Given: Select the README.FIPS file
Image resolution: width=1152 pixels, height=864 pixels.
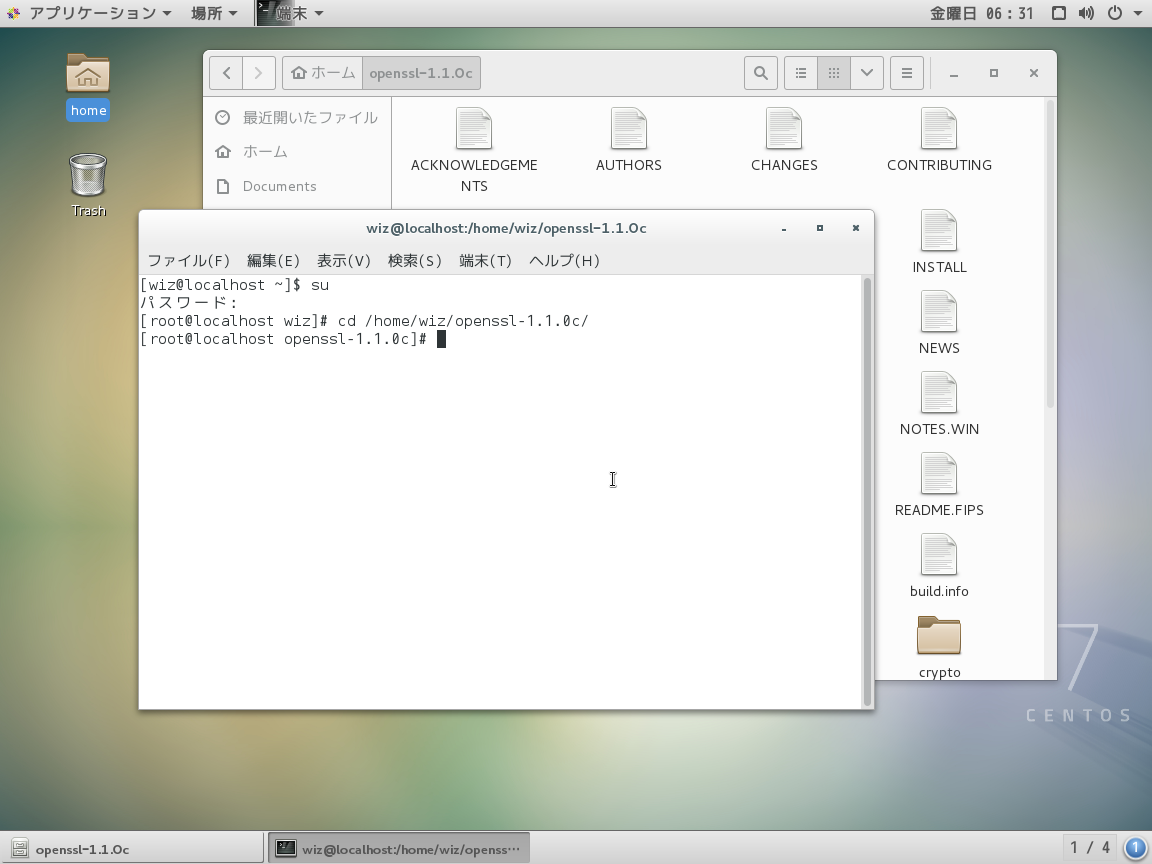Looking at the screenshot, I should tap(939, 484).
